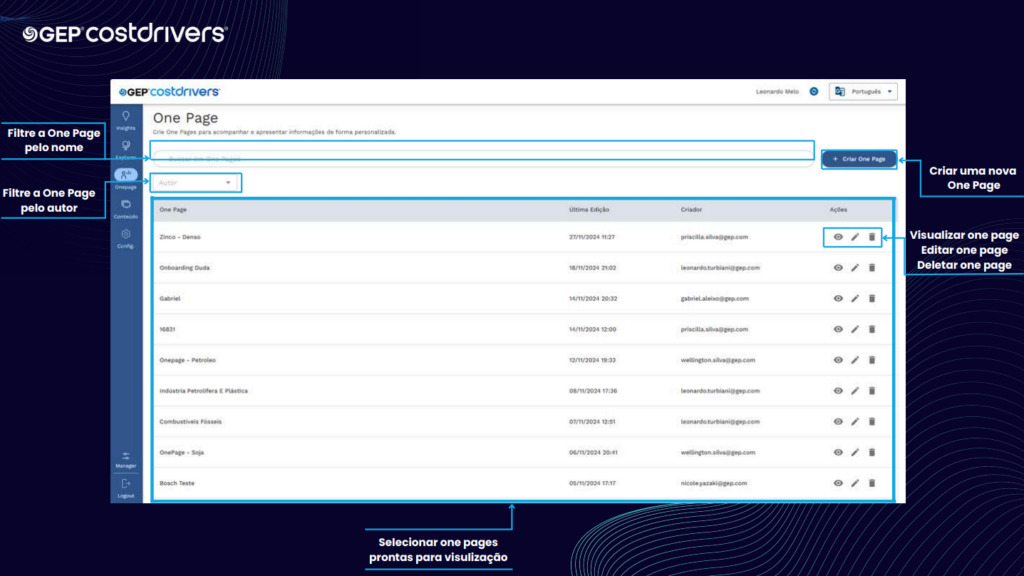
Task: Edit the Bosch Teste one page
Action: click(855, 483)
